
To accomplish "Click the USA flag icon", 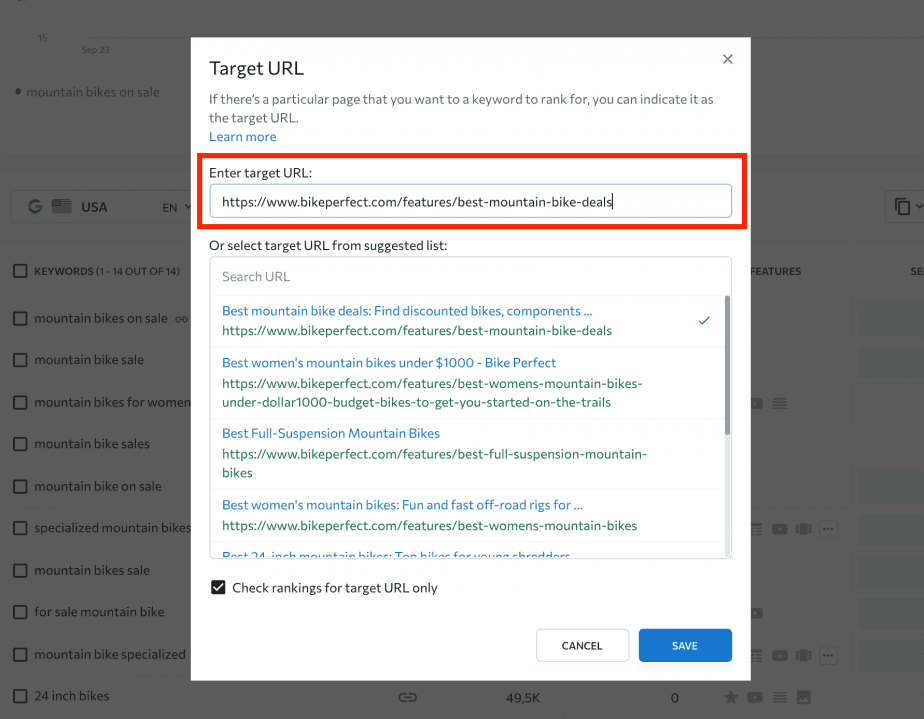I will tap(61, 206).
